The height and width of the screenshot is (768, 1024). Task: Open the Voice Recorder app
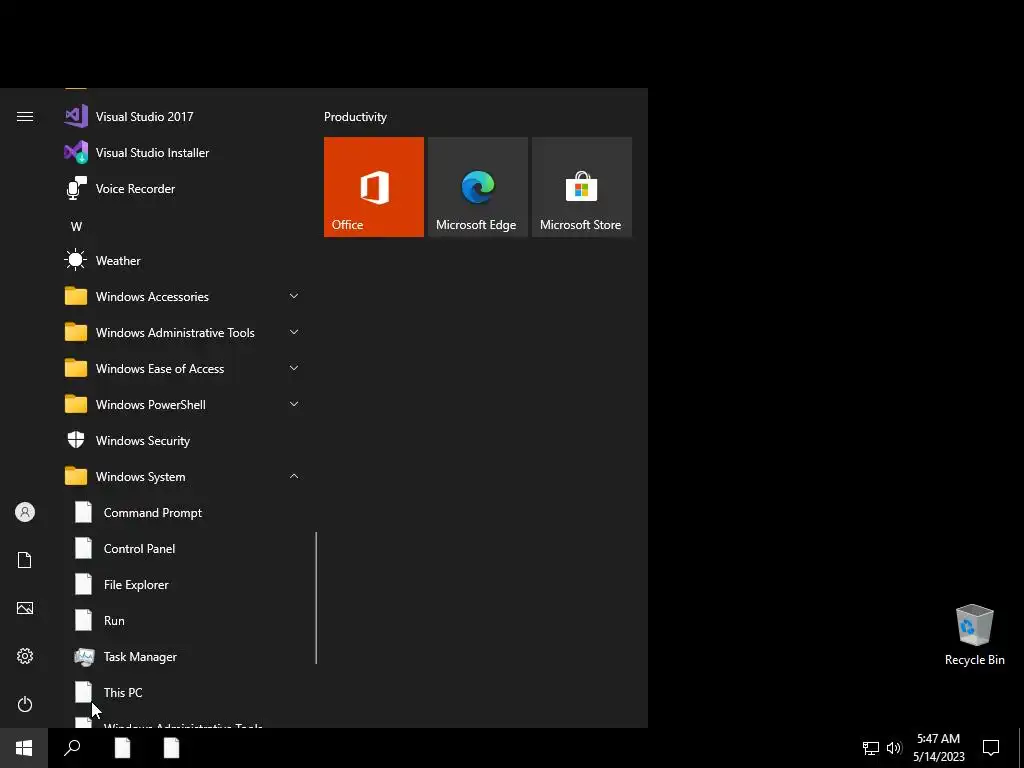181,189
